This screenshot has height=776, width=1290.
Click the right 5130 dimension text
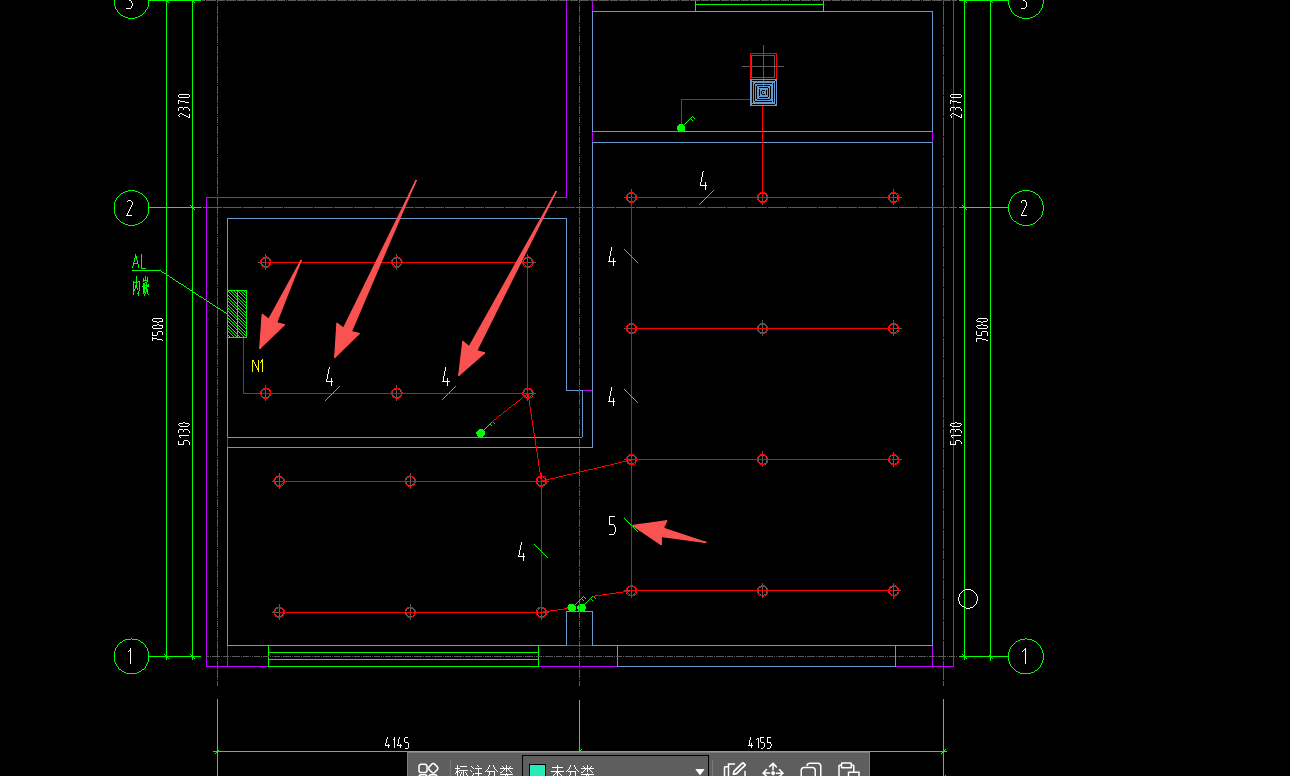click(956, 433)
